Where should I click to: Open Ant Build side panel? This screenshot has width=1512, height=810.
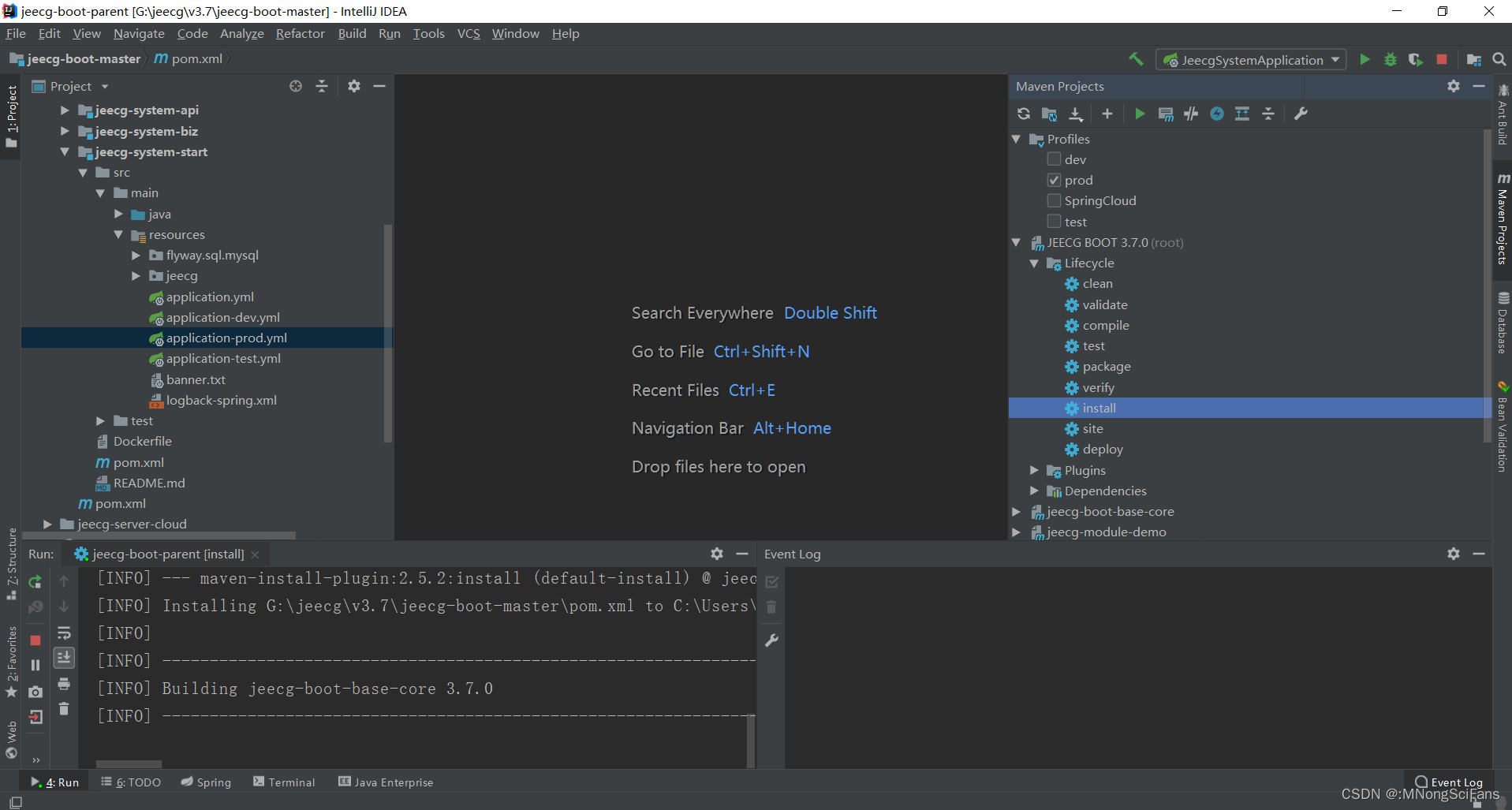tap(1503, 115)
